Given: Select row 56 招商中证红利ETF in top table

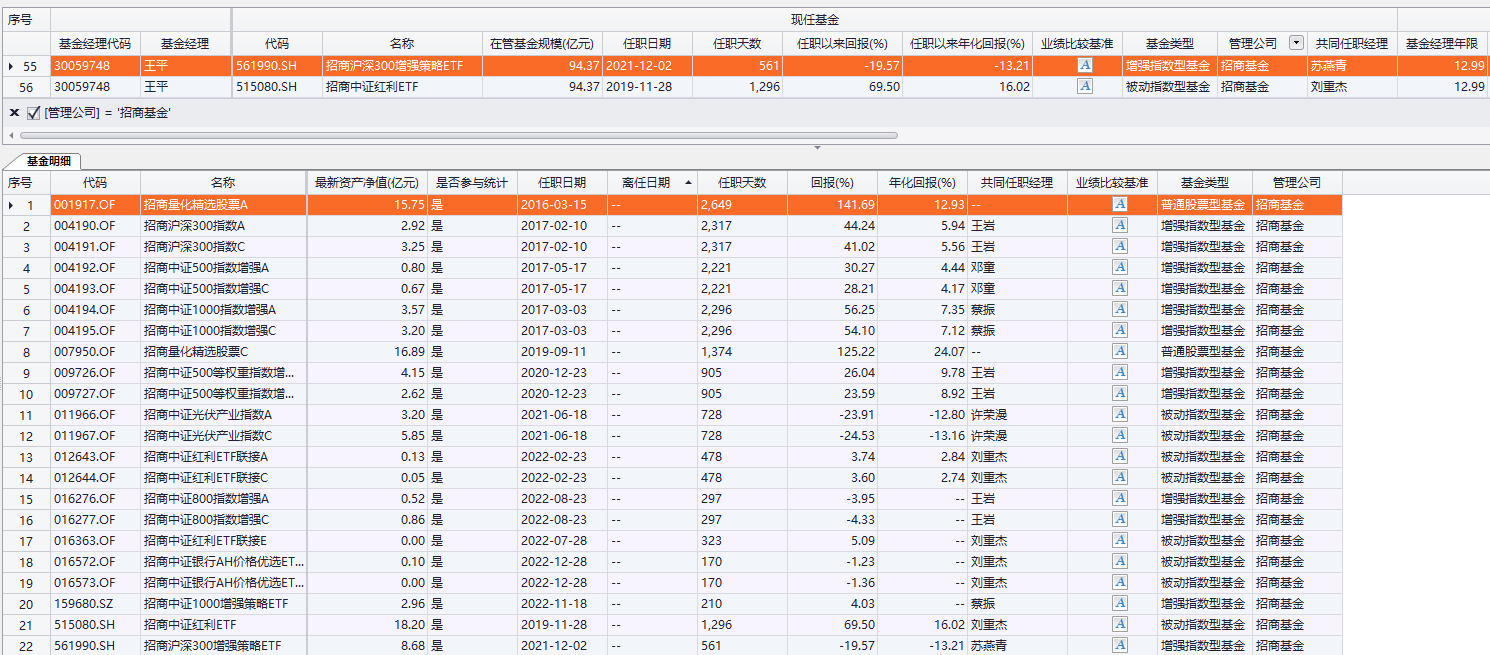Looking at the screenshot, I should click(744, 87).
